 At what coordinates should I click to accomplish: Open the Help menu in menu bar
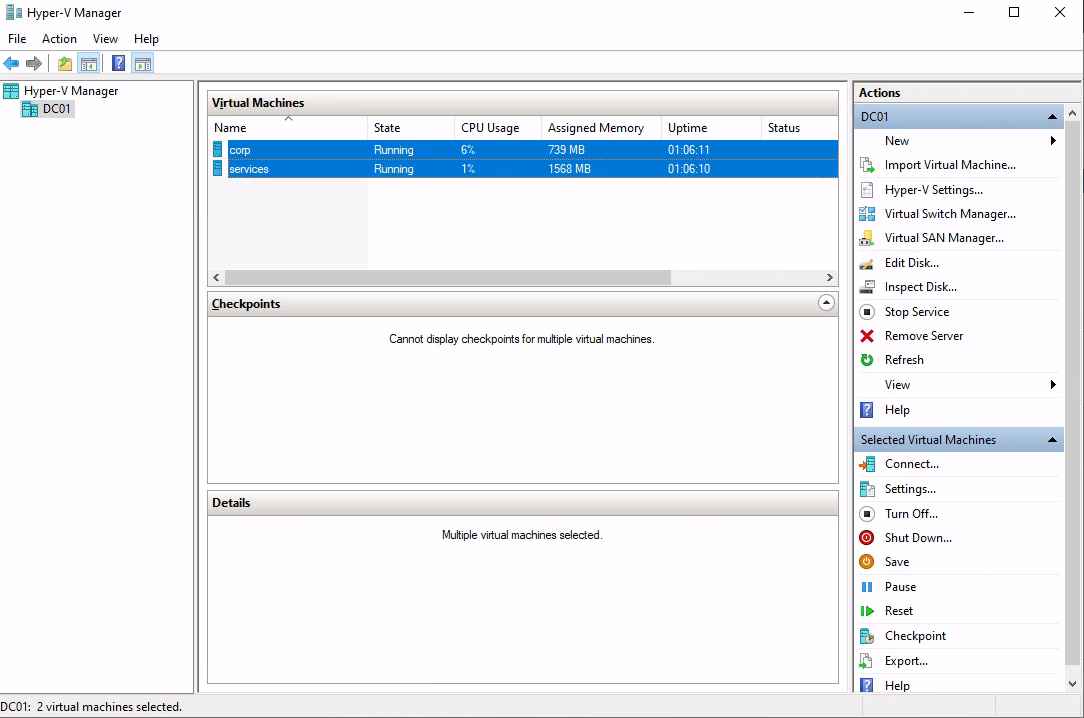pos(147,39)
